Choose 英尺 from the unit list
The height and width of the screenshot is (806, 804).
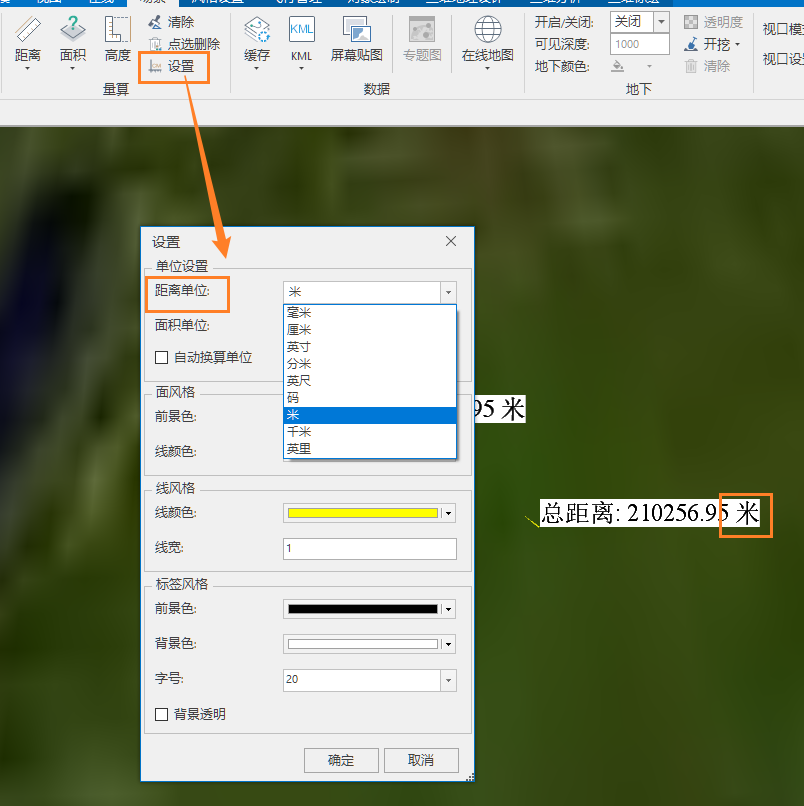(x=370, y=381)
